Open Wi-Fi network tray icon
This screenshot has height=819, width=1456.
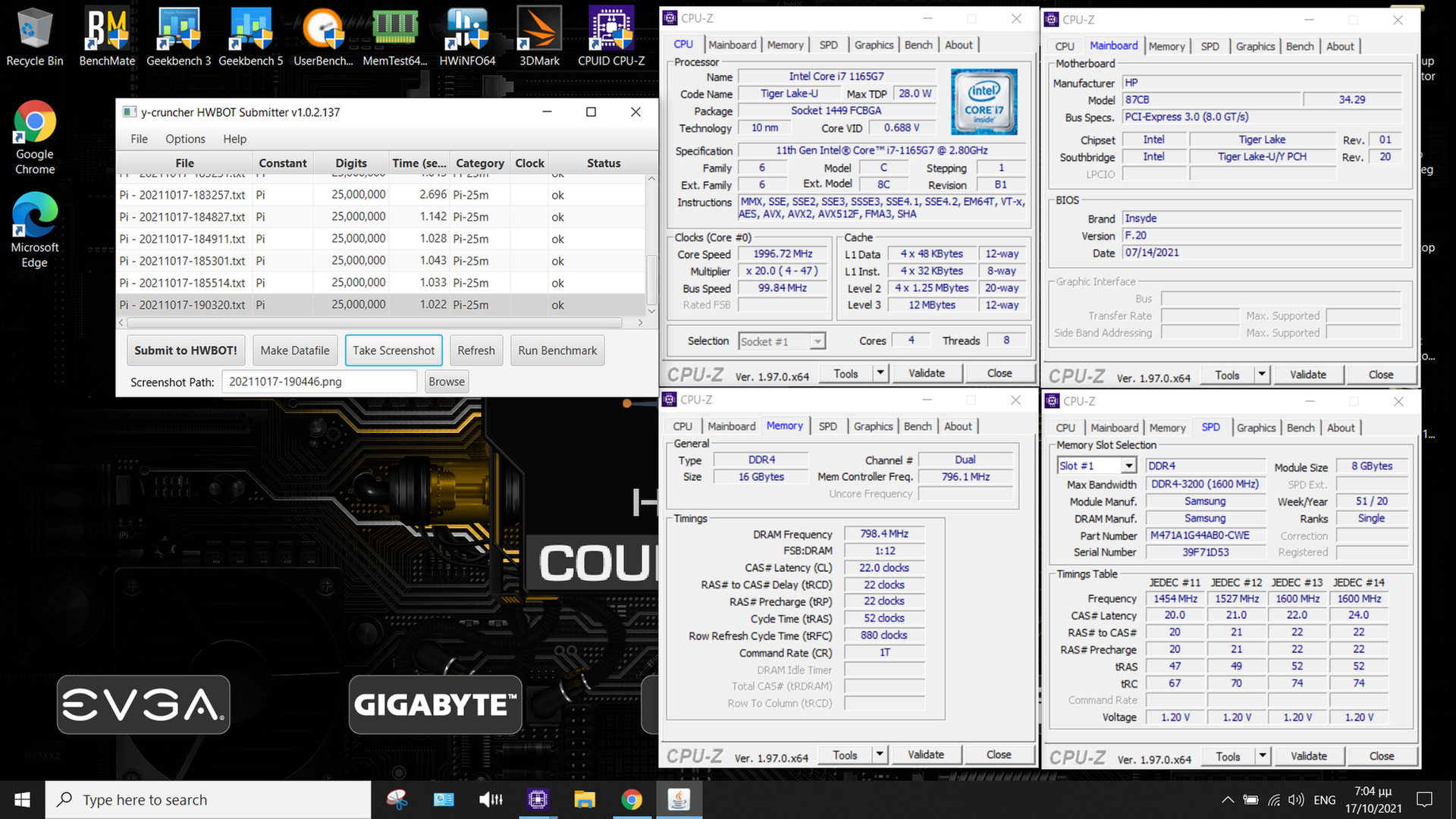pos(1274,800)
